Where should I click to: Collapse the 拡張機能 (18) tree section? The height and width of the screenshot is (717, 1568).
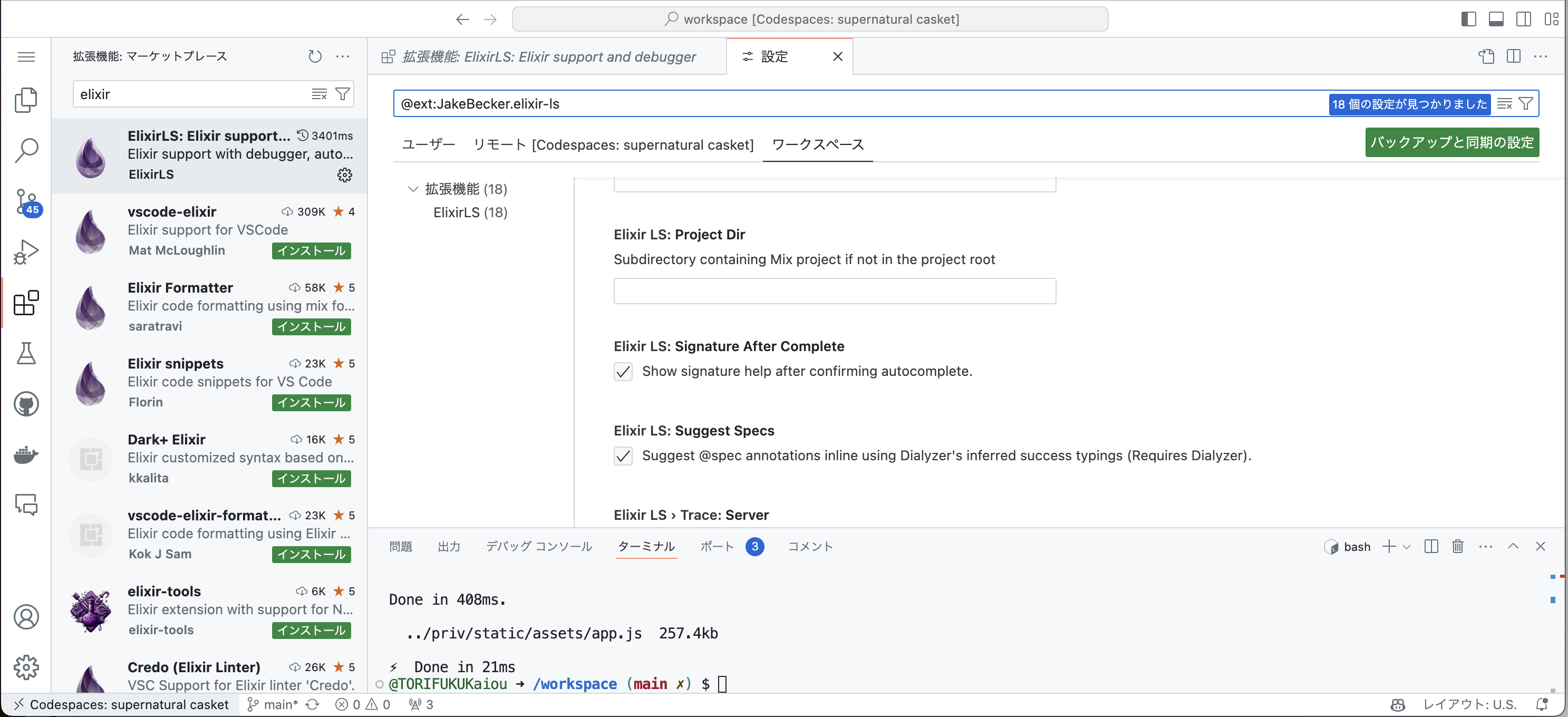(413, 189)
